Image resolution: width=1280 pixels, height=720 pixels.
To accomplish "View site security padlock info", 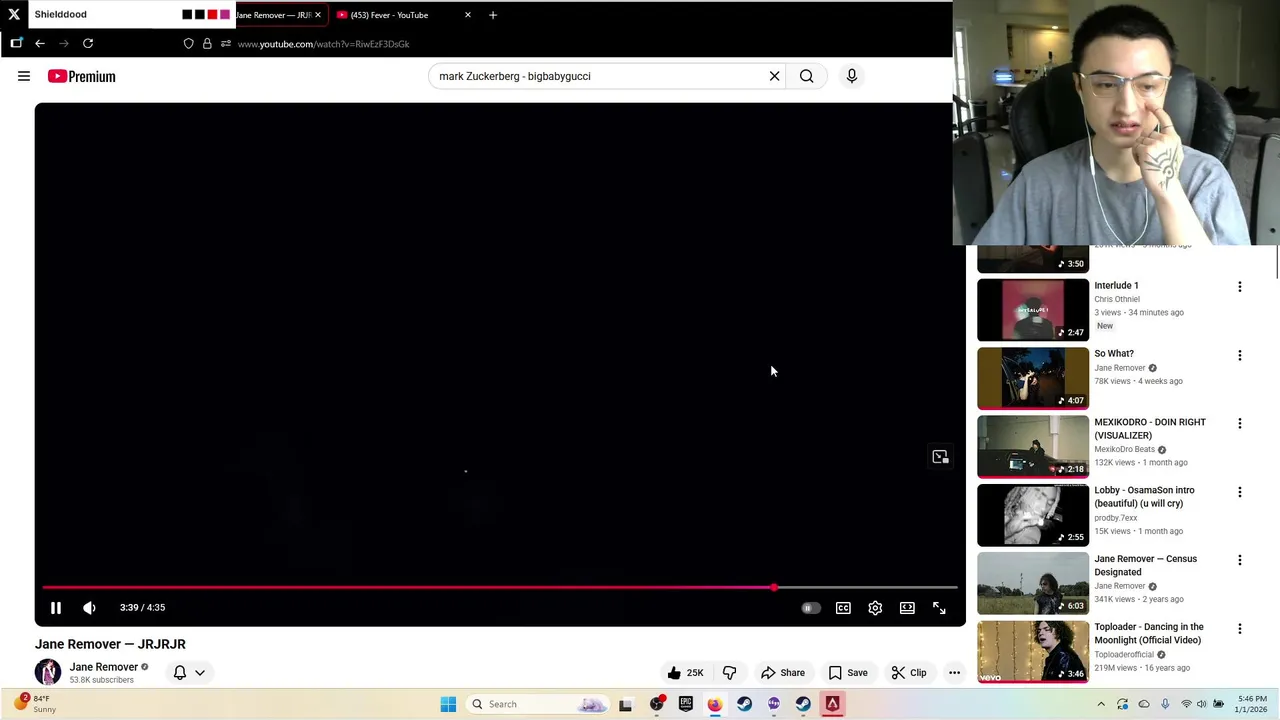I will pos(207,44).
